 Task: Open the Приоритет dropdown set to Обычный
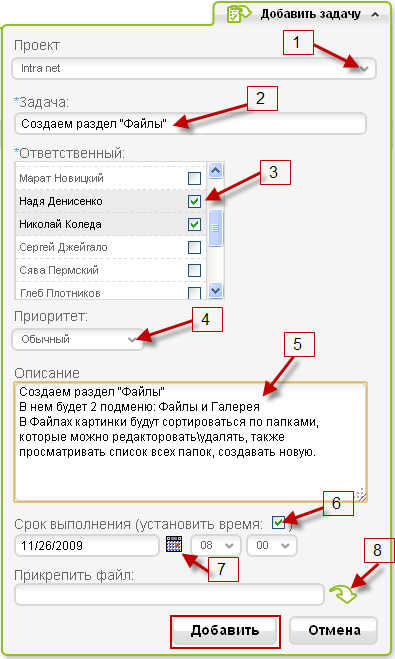coord(78,339)
